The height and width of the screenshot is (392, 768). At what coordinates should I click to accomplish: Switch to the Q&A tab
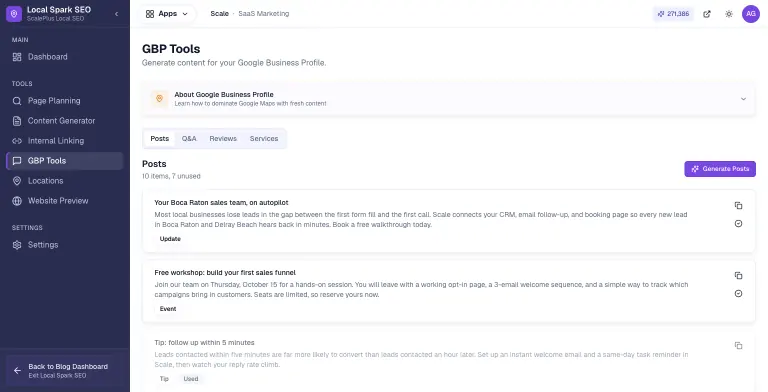pos(189,139)
